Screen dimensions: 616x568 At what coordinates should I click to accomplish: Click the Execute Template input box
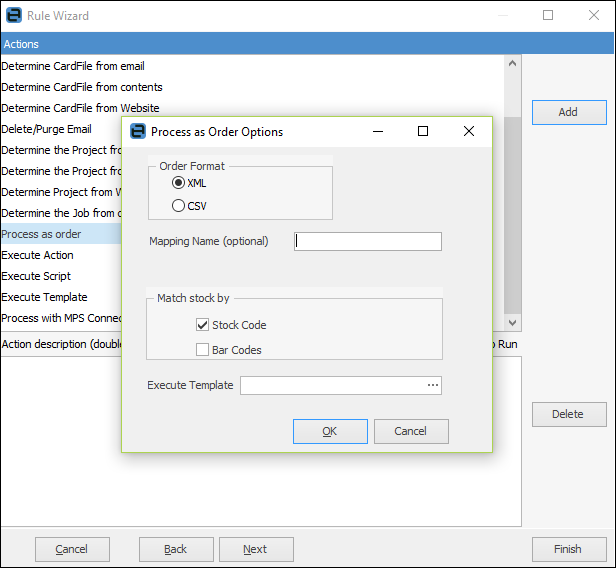point(332,385)
